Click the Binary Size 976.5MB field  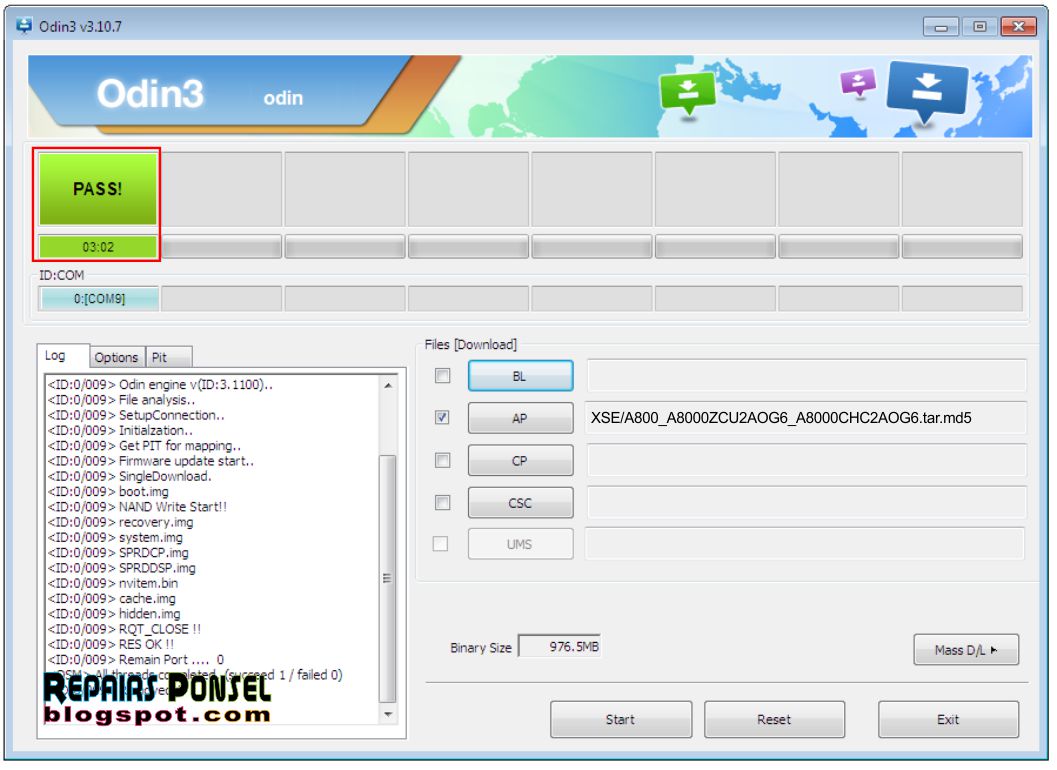pyautogui.click(x=560, y=647)
